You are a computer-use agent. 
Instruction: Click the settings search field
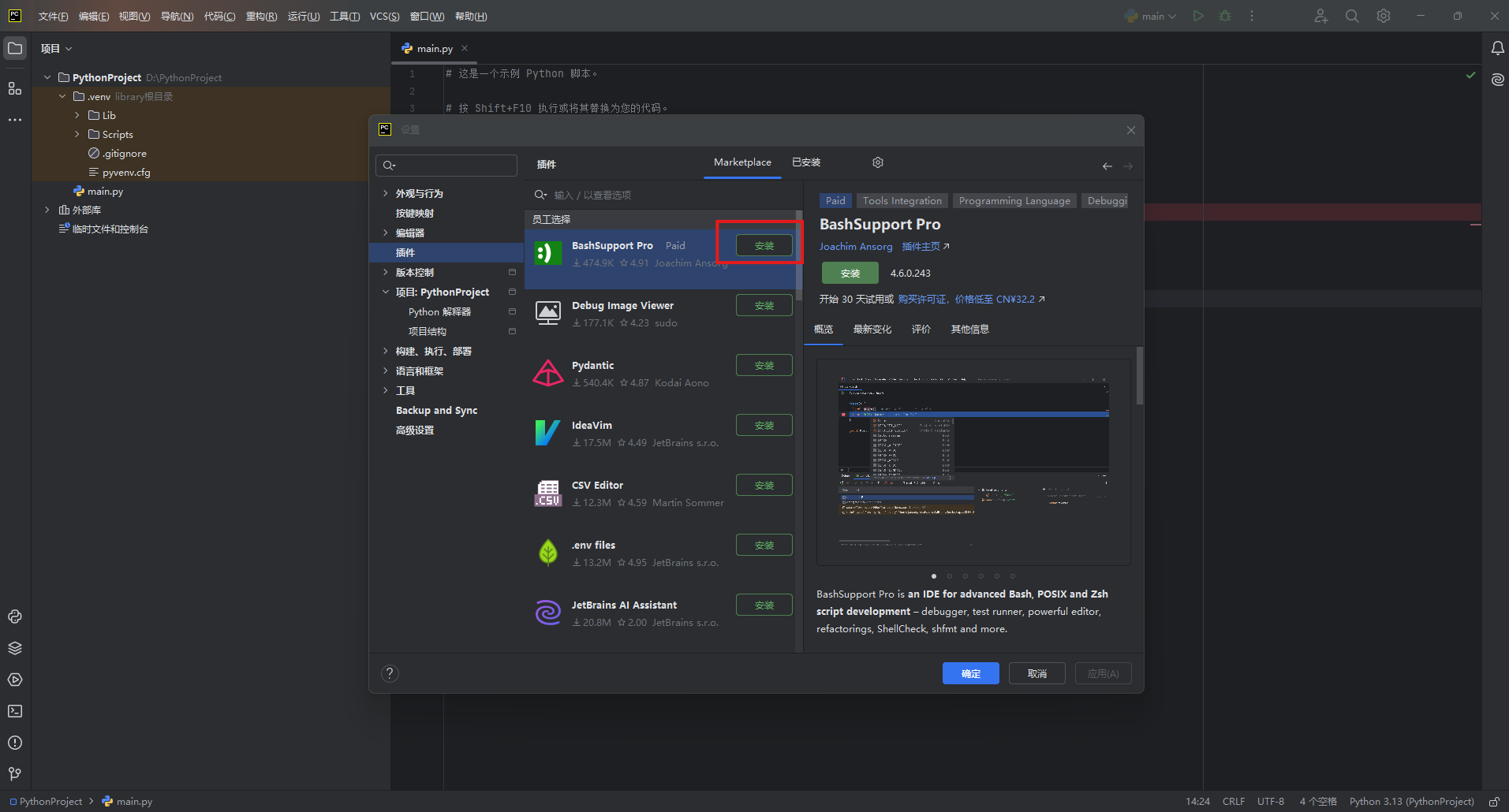click(x=446, y=165)
